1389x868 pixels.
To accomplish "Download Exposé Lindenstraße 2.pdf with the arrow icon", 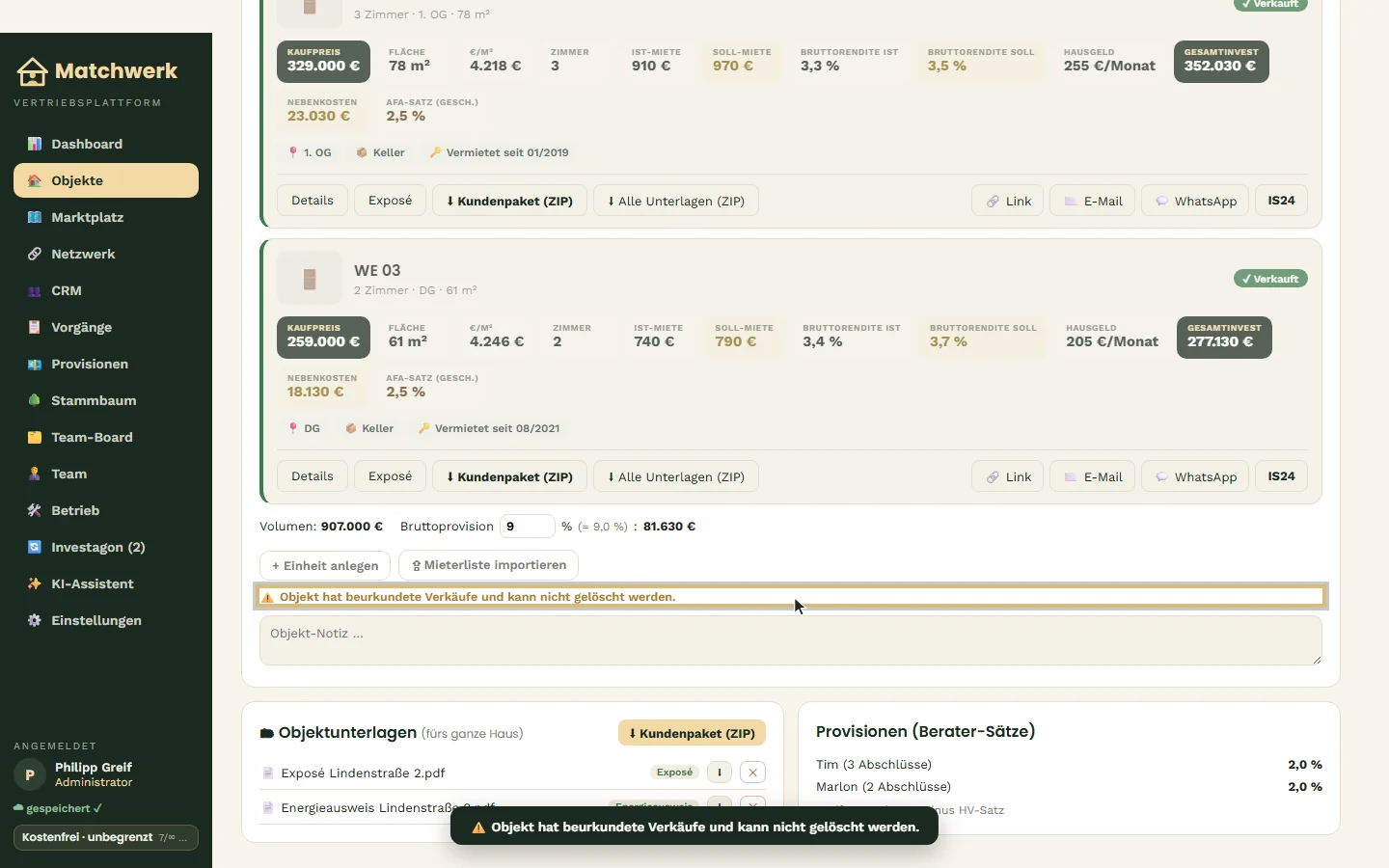I will click(720, 773).
